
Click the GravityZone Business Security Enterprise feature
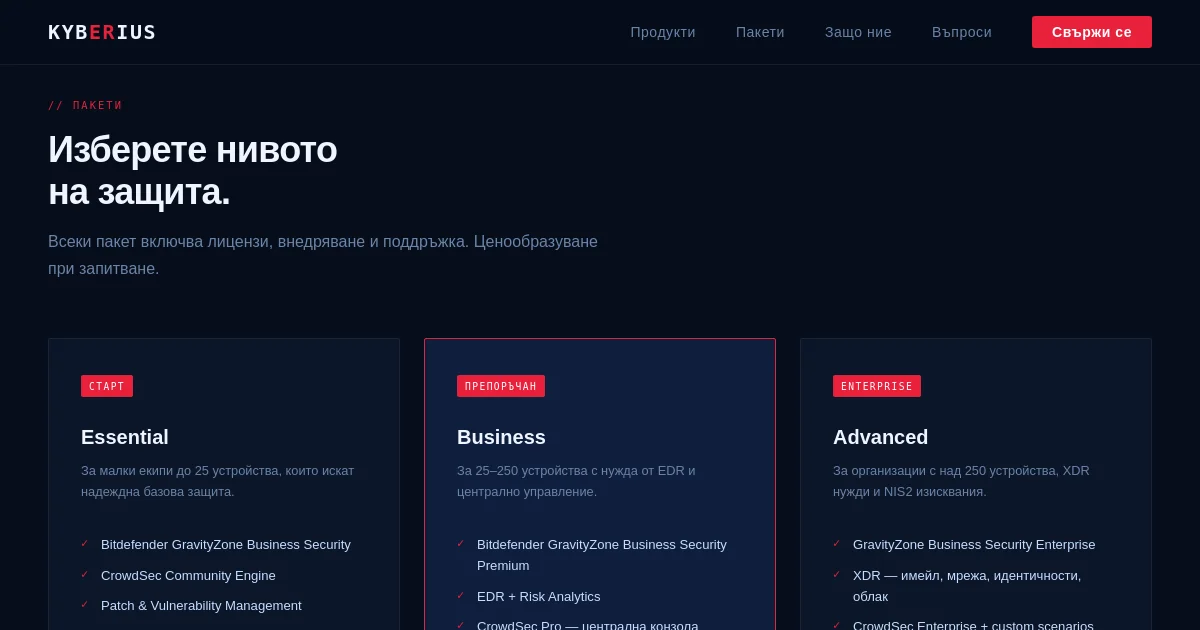pyautogui.click(x=974, y=545)
